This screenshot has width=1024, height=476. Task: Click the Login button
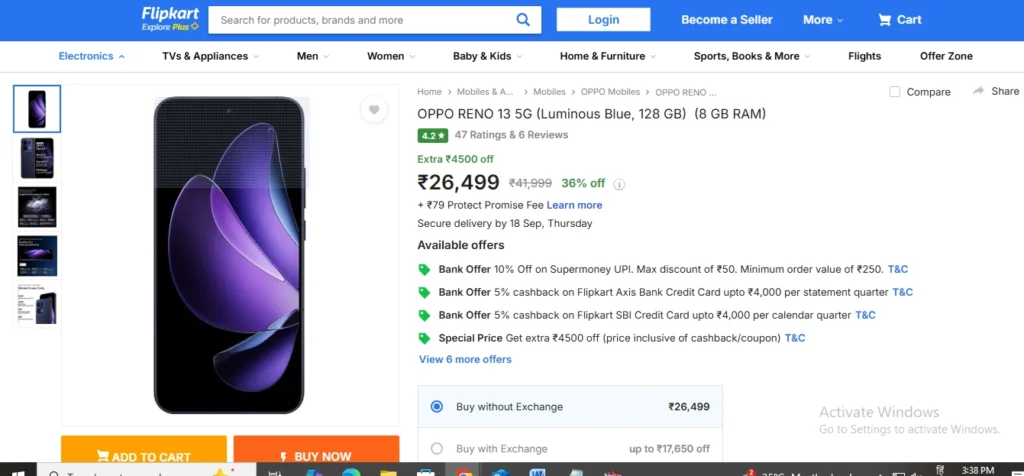[x=603, y=19]
